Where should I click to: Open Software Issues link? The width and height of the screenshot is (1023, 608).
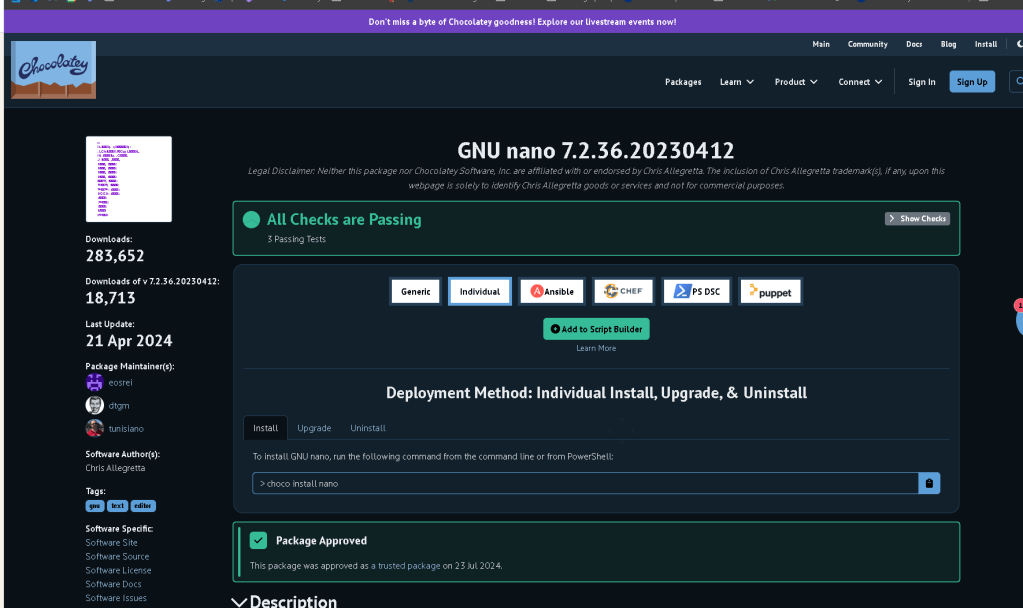pos(116,598)
